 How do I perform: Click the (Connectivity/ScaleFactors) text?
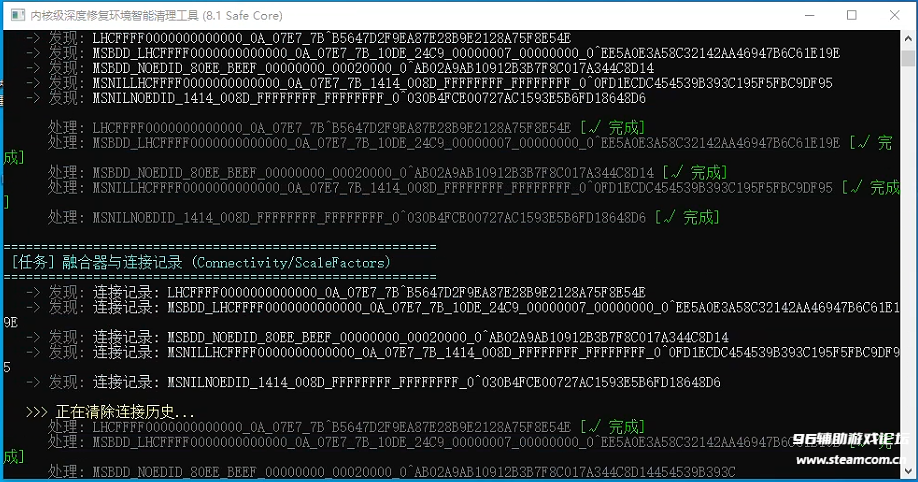pos(291,262)
